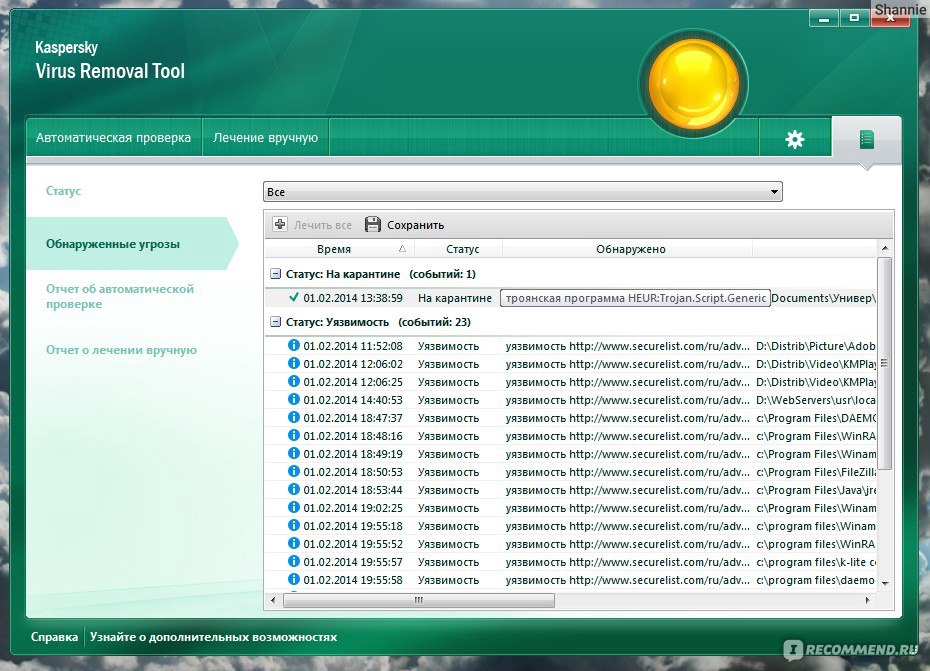Open the Справка link

coord(55,637)
